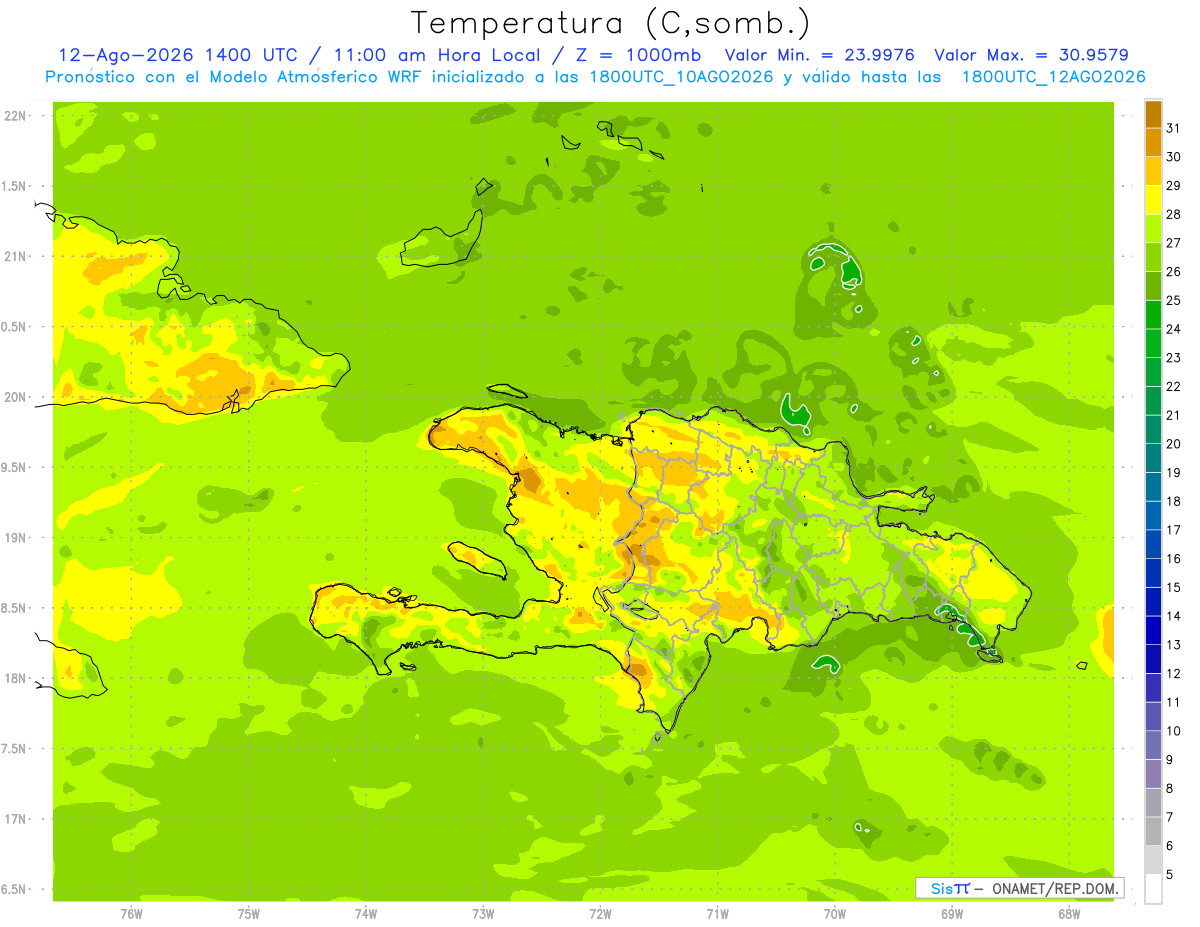
Task: Click the '20' label on the color scale
Action: (x=1173, y=444)
